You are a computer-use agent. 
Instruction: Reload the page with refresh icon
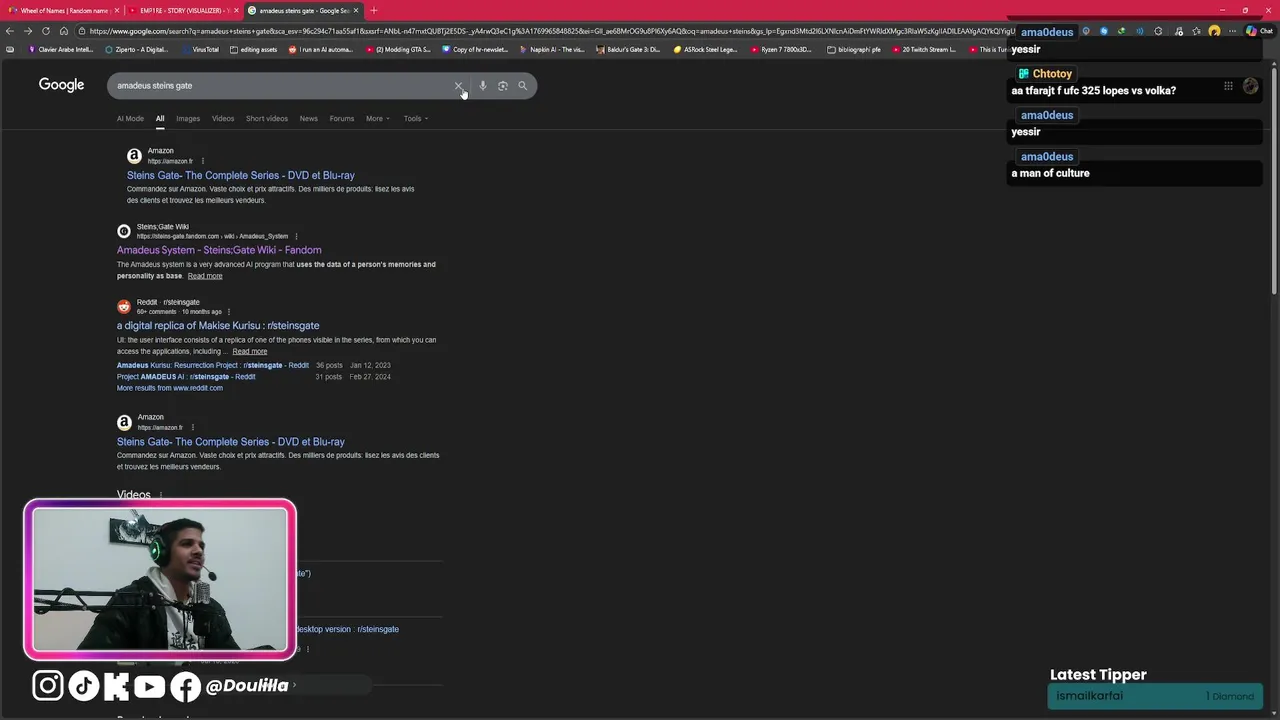point(46,31)
